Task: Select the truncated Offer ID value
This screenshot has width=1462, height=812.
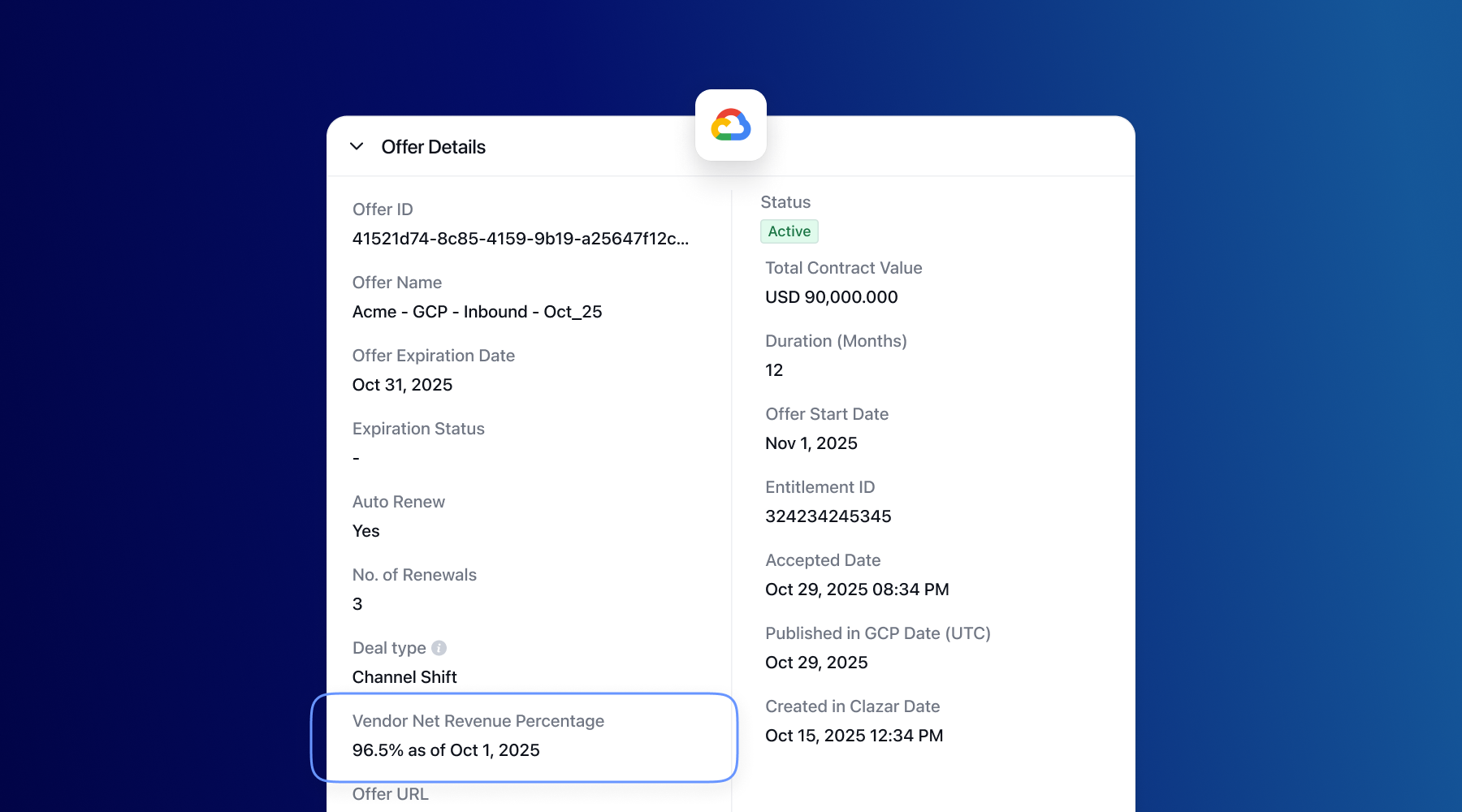Action: pos(521,239)
